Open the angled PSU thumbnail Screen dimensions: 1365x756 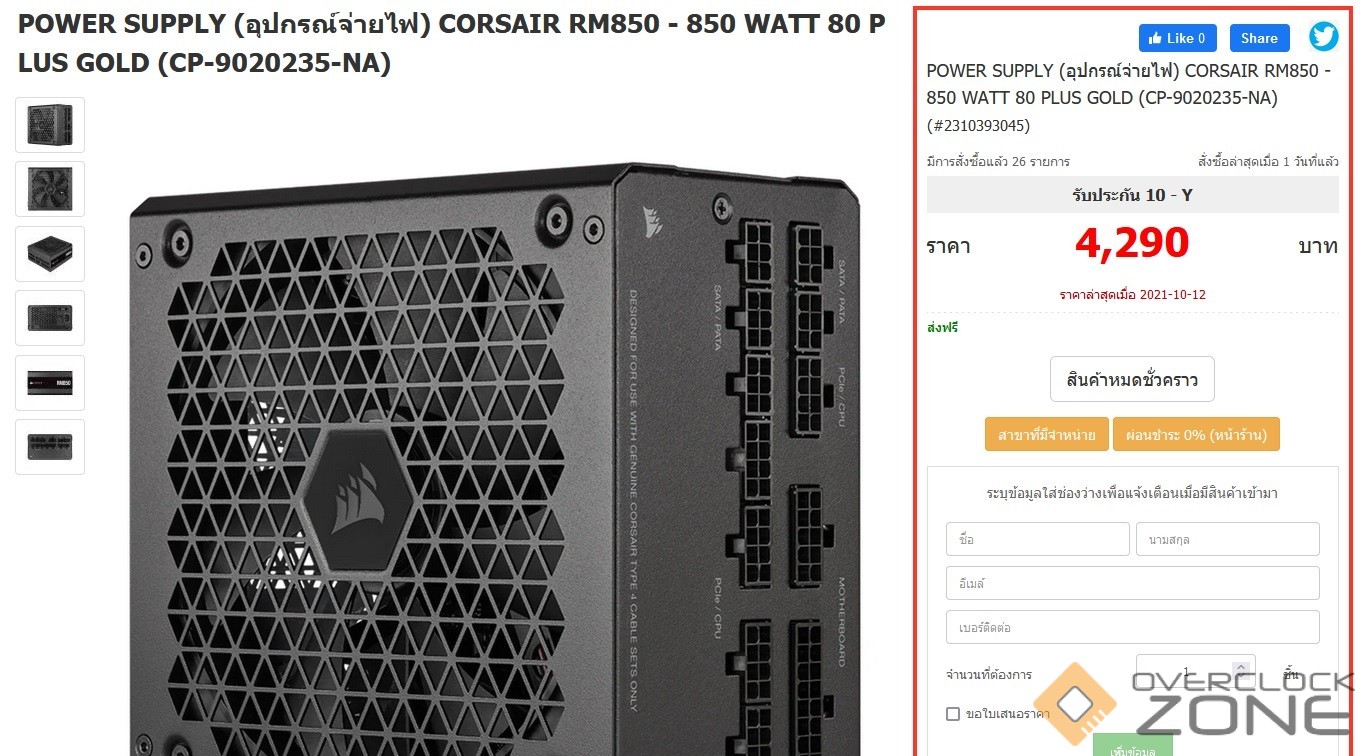pos(50,254)
